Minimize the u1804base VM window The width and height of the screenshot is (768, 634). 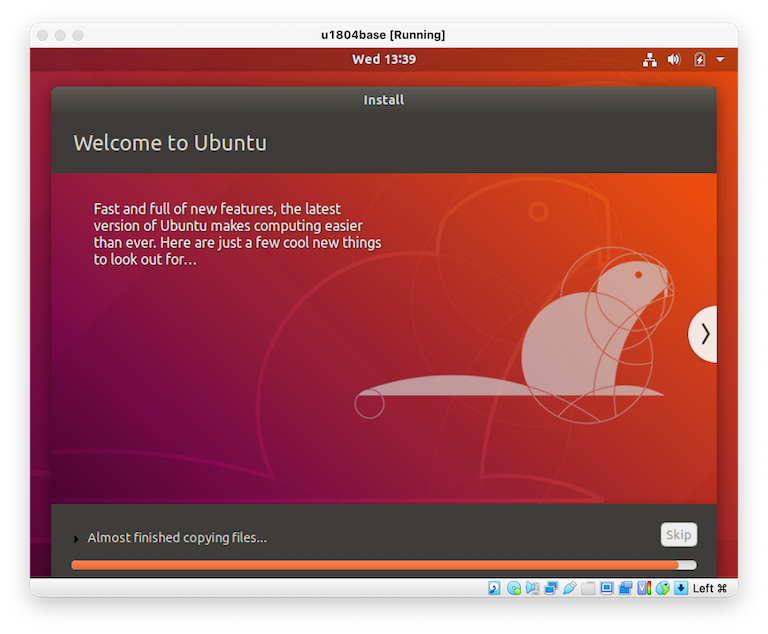(60, 35)
